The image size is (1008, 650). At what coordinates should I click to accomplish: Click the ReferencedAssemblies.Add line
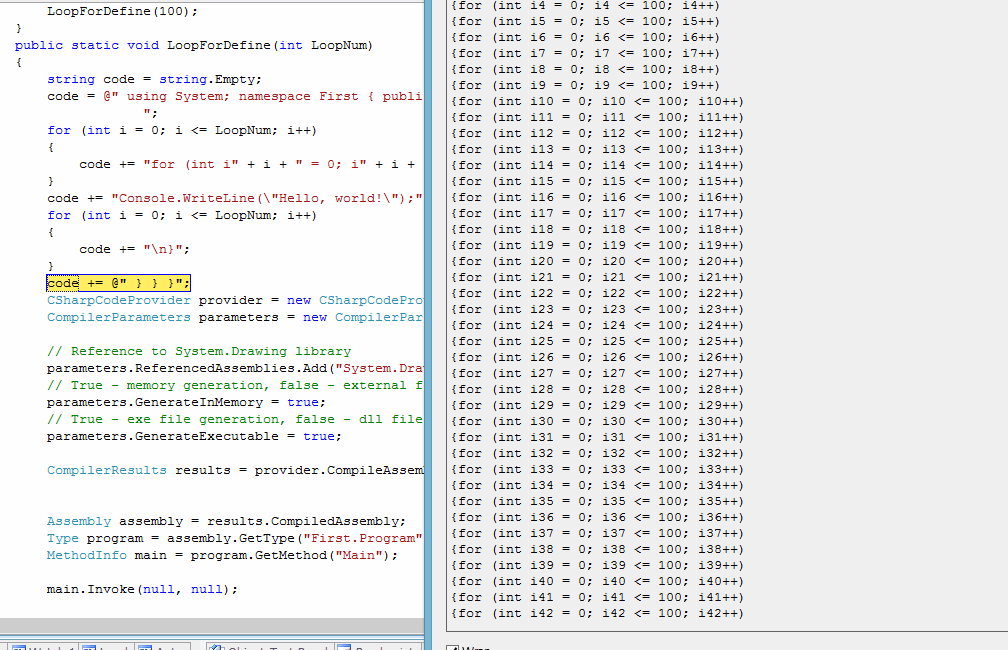[x=235, y=368]
